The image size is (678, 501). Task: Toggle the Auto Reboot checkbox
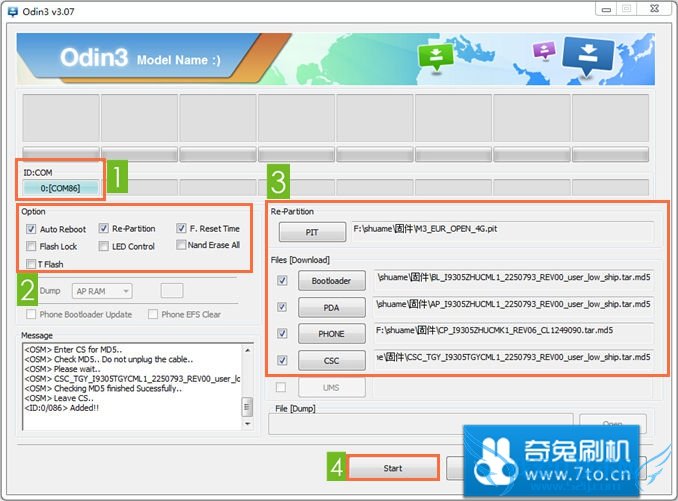point(31,229)
